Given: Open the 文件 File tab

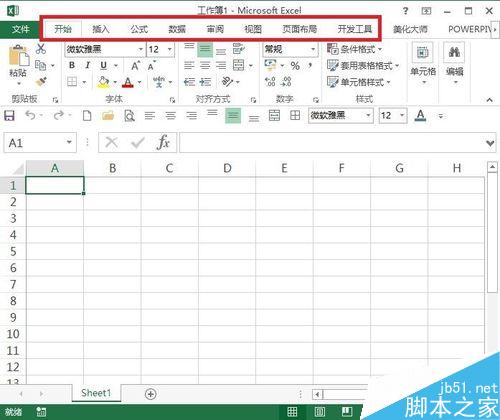Looking at the screenshot, I should click(x=20, y=30).
